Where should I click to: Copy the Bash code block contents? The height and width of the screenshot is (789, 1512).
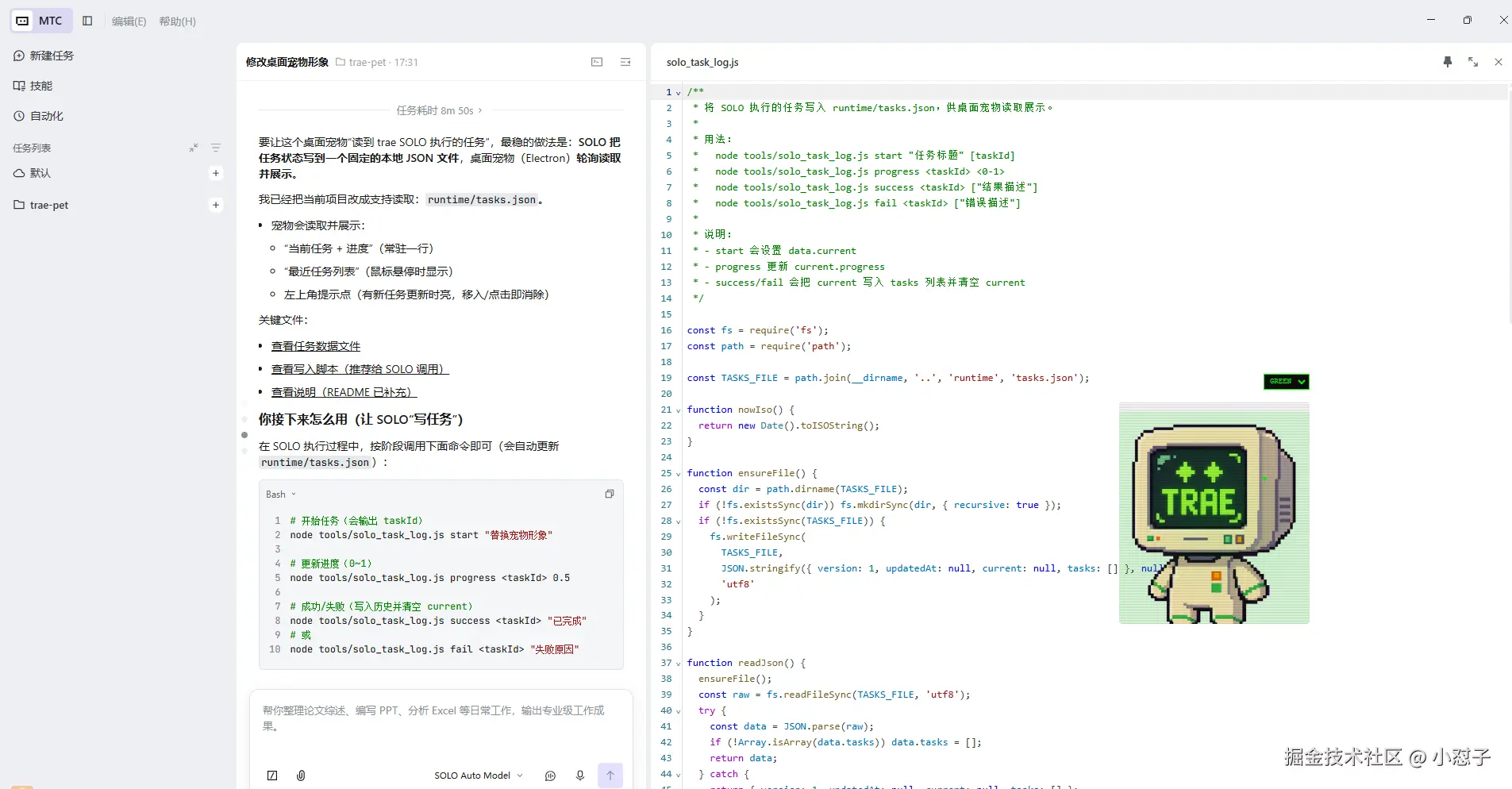point(610,494)
